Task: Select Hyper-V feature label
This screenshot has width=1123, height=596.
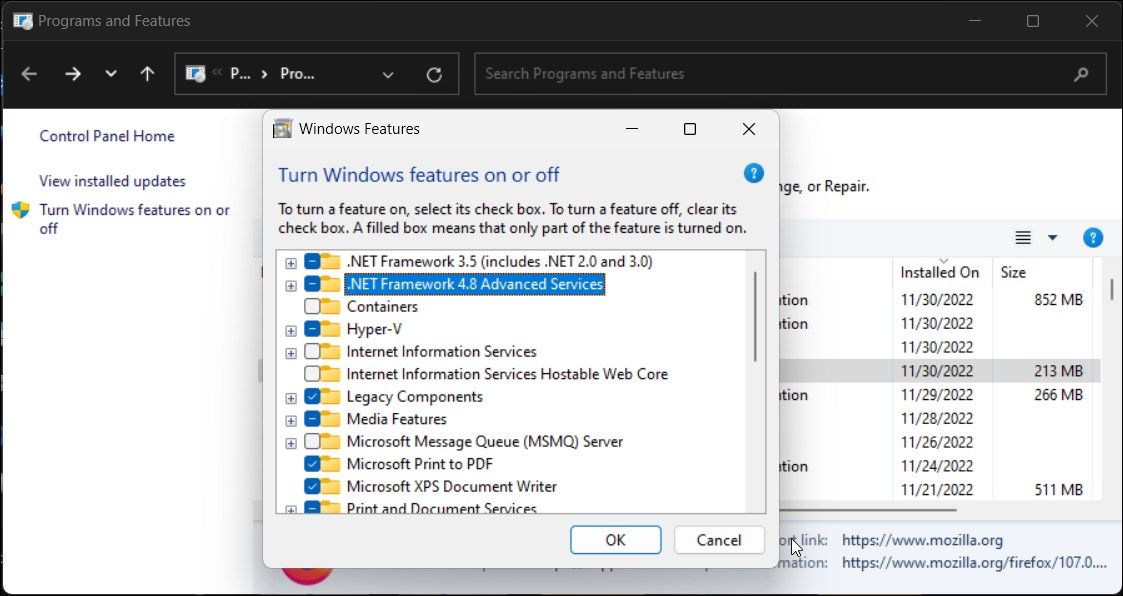Action: 374,330
